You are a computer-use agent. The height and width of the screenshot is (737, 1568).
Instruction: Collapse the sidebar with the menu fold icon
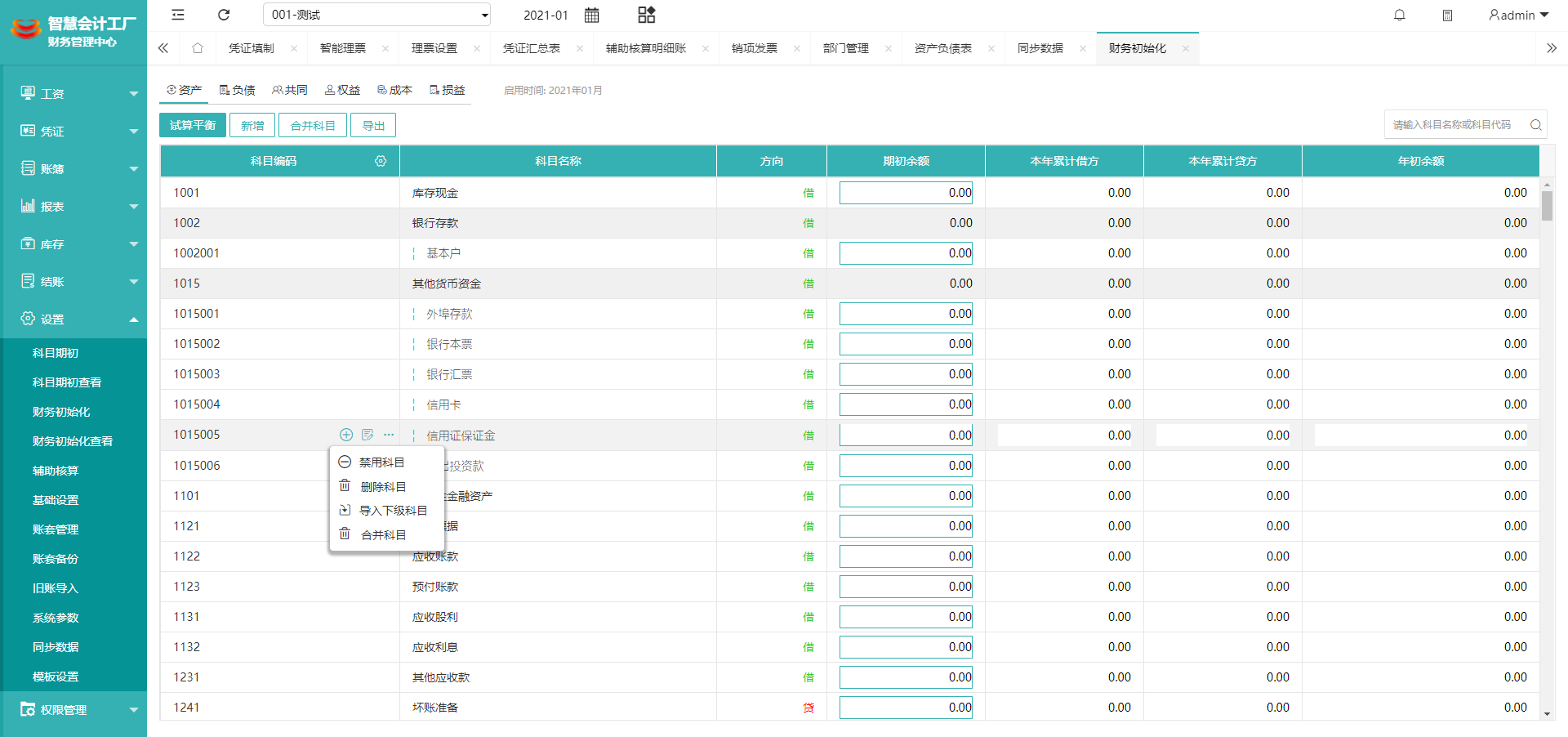coord(178,15)
